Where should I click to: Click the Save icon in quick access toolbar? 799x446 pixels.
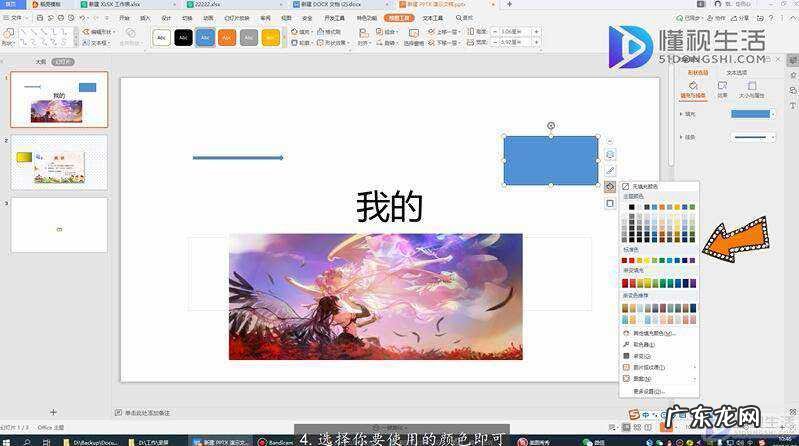[40, 18]
